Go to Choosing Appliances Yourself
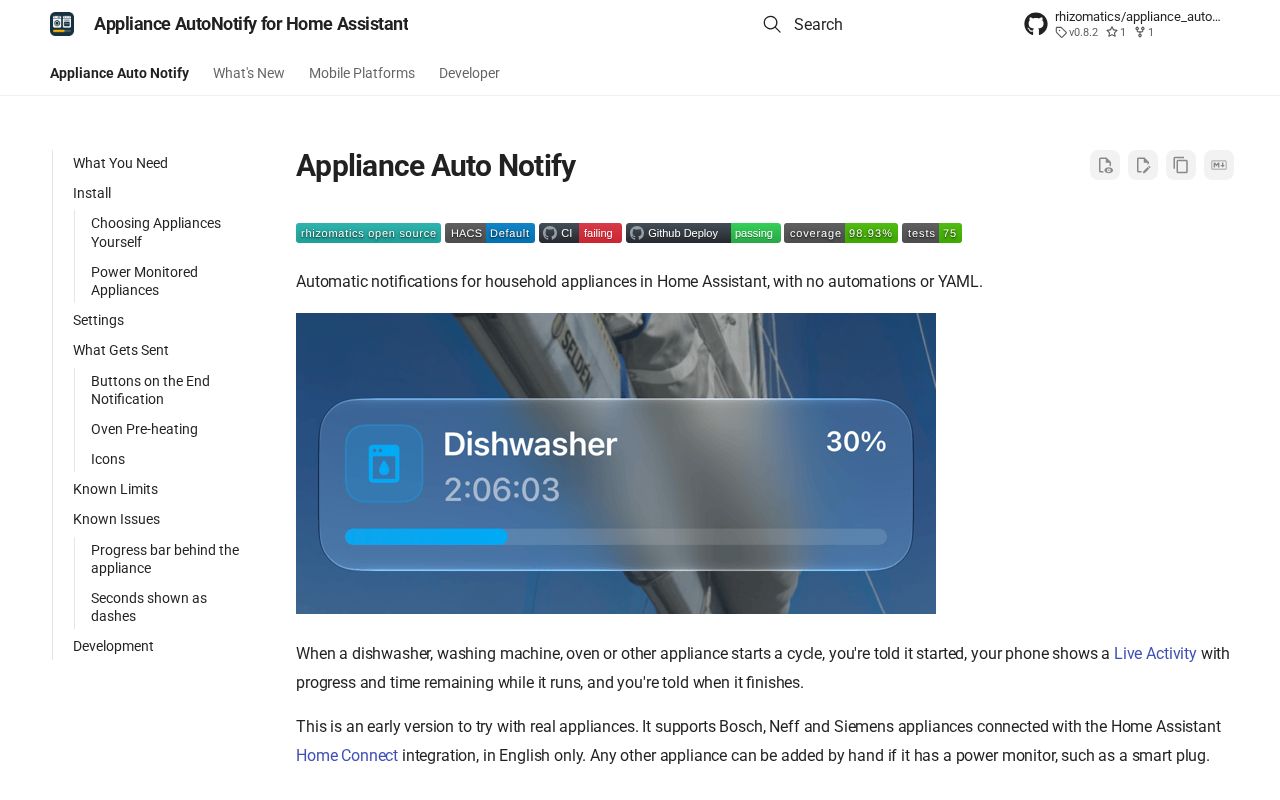 point(156,233)
